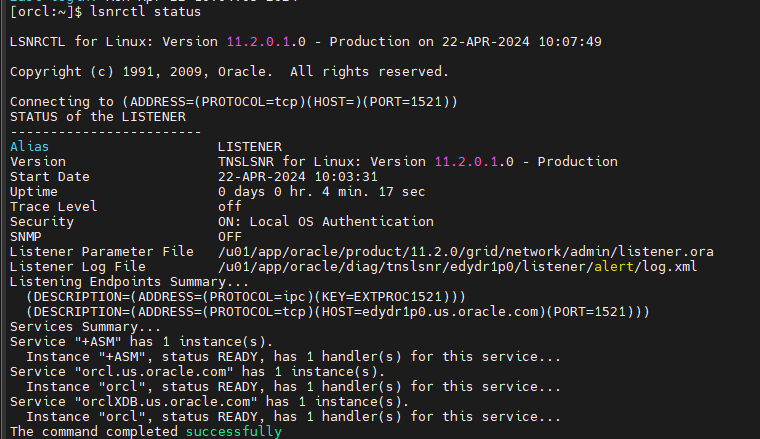Viewport: 760px width, 439px height.
Task: Click Service "orclXDB.us.oracle.com" line
Action: pyautogui.click(x=209, y=402)
